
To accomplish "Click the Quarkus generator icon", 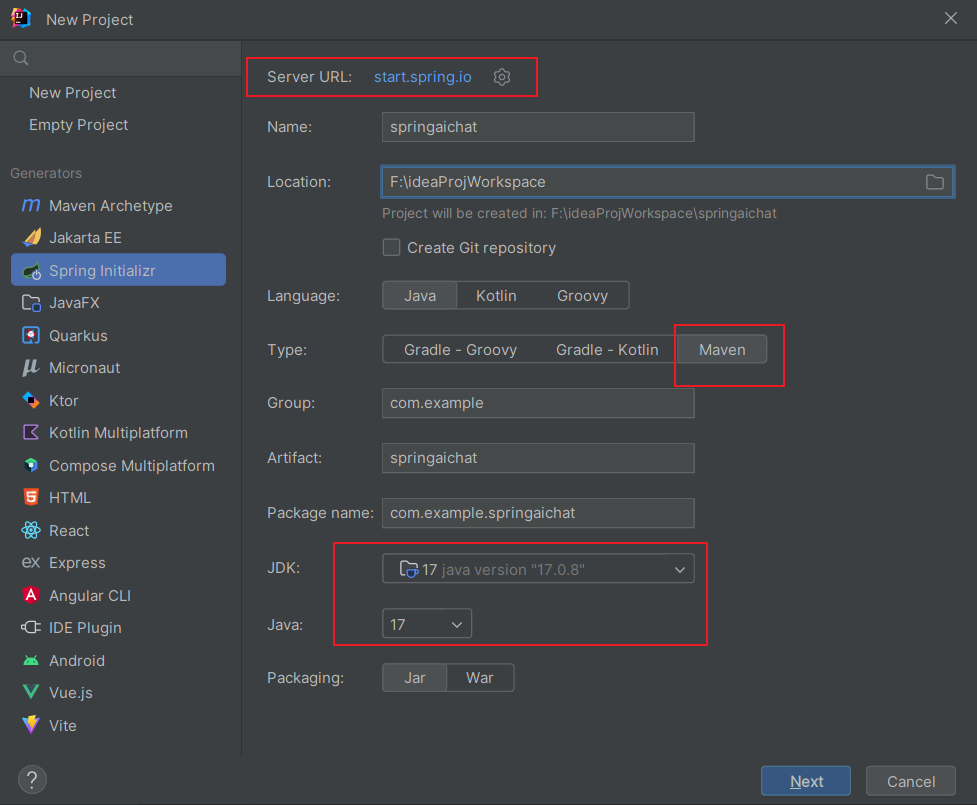I will pyautogui.click(x=31, y=335).
